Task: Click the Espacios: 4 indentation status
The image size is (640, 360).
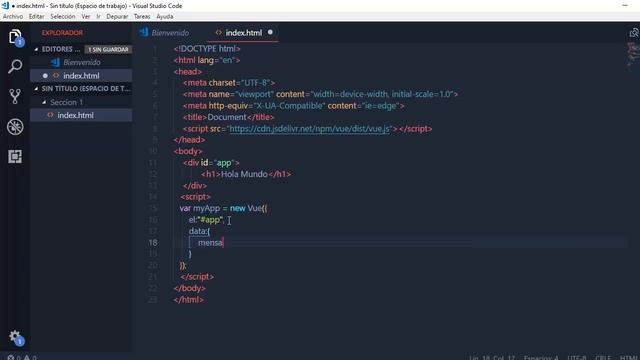Action: click(x=541, y=358)
